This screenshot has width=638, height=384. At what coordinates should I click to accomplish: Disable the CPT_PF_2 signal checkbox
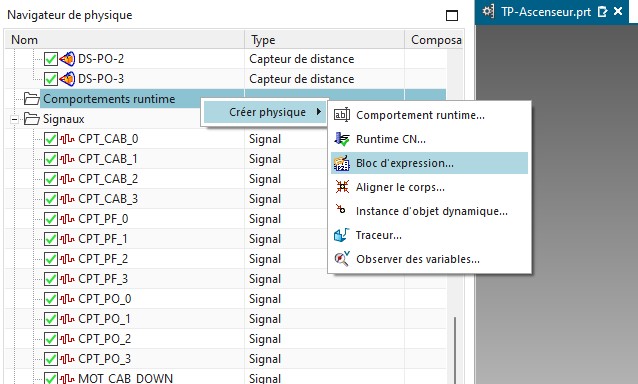50,259
